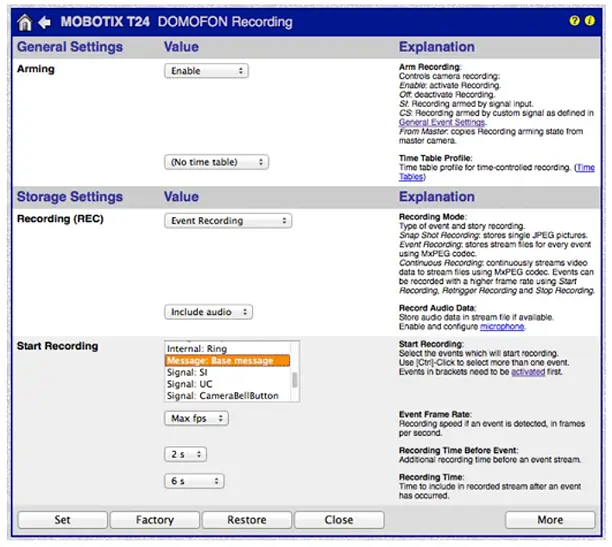612x547 pixels.
Task: Click the back arrow icon in header
Action: [x=44, y=22]
